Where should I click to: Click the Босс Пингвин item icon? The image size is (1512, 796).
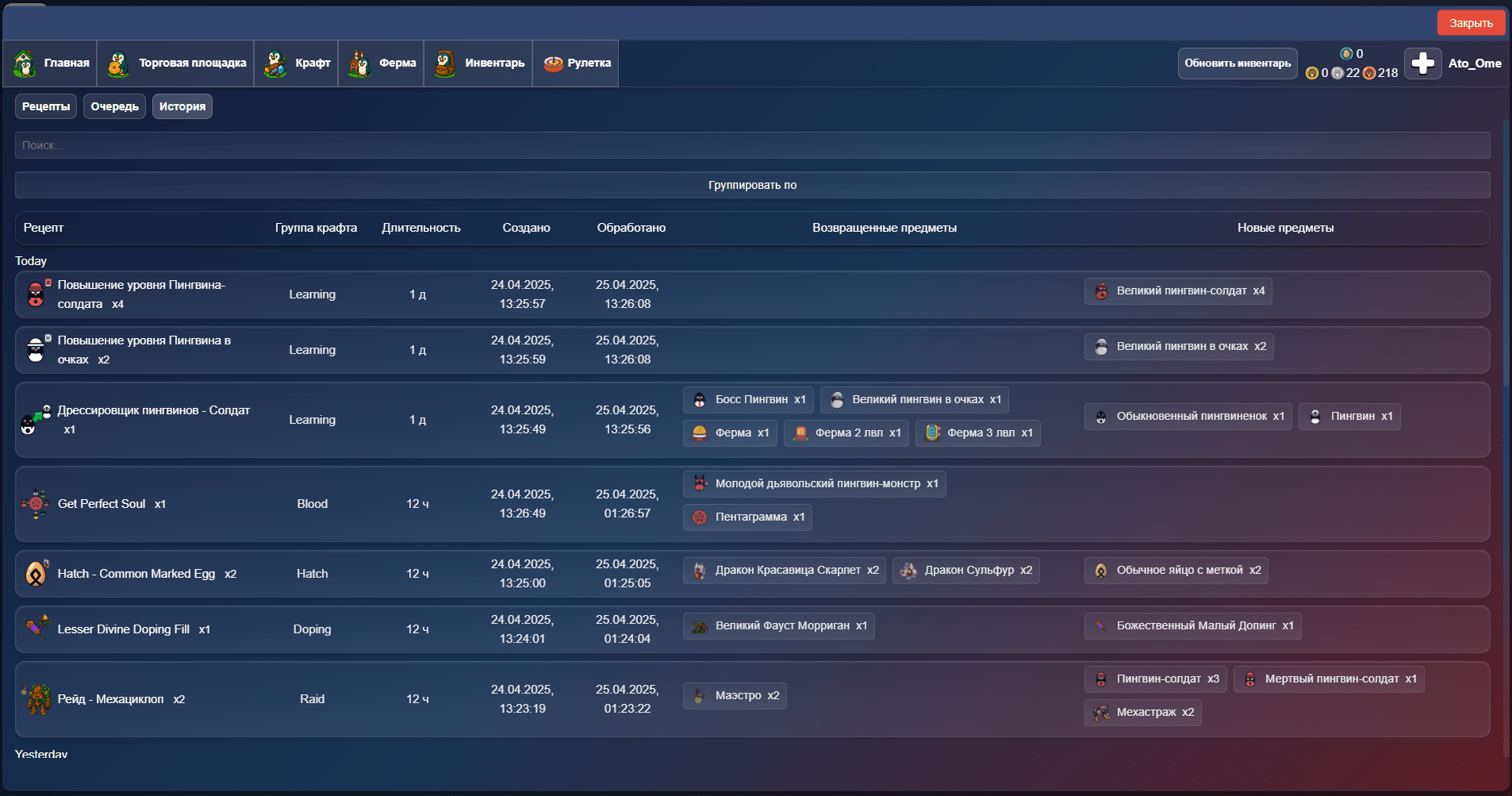tap(700, 400)
